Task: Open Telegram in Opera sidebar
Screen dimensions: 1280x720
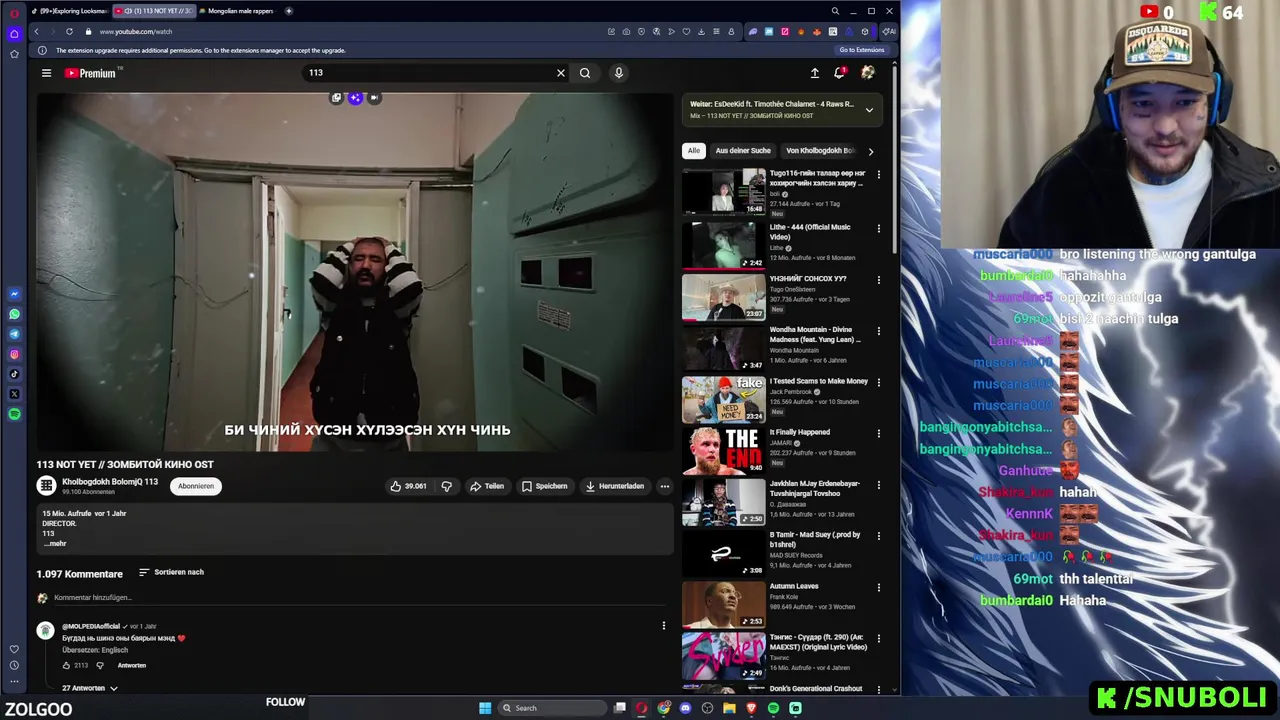Action: [x=14, y=334]
